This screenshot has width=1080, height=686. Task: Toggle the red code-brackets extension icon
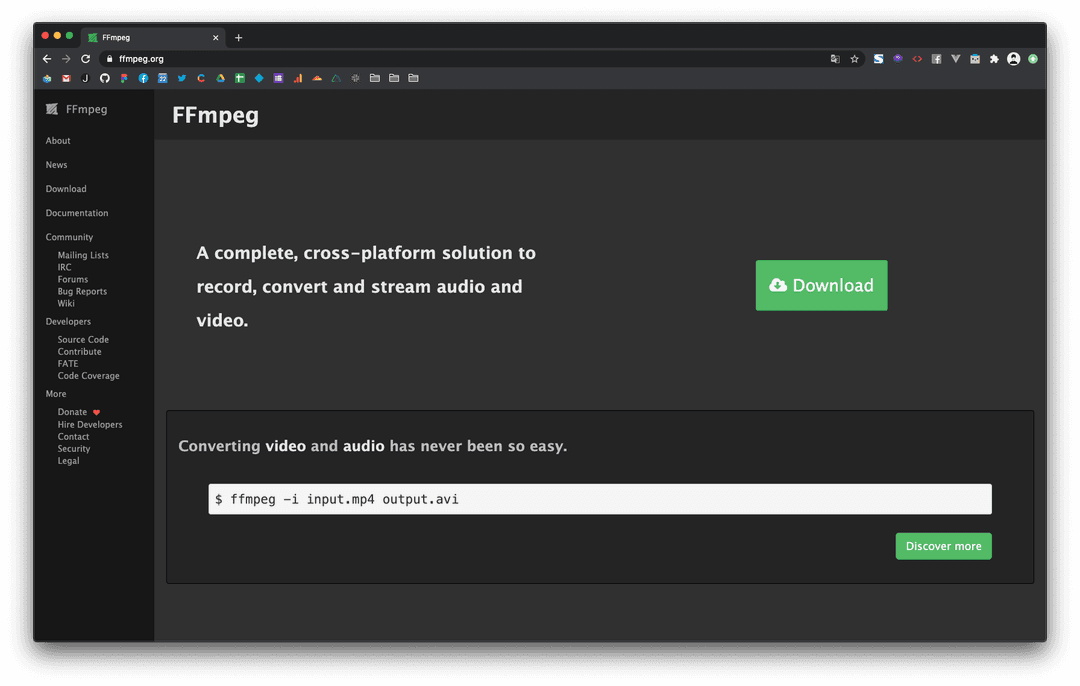[x=916, y=58]
